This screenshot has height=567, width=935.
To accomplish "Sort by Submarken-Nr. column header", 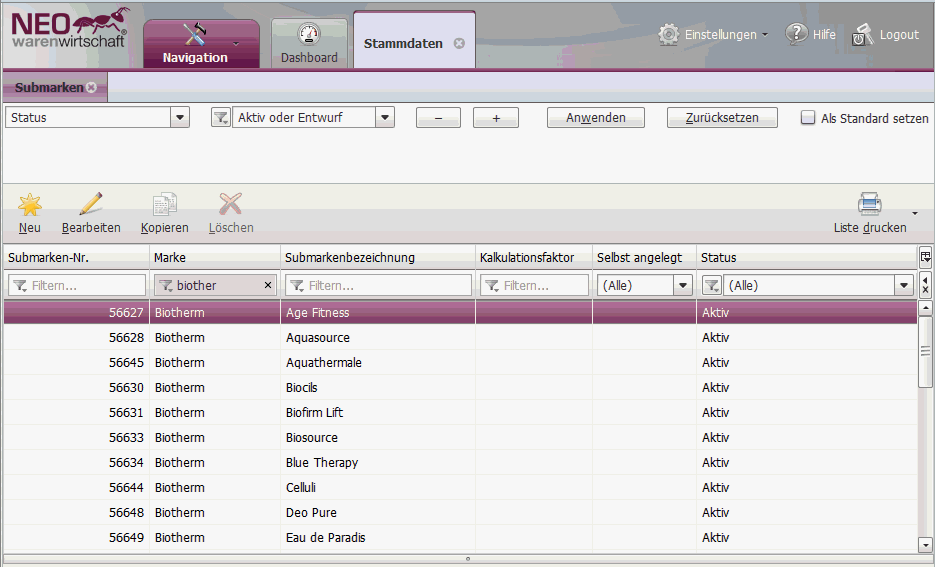I will 76,258.
